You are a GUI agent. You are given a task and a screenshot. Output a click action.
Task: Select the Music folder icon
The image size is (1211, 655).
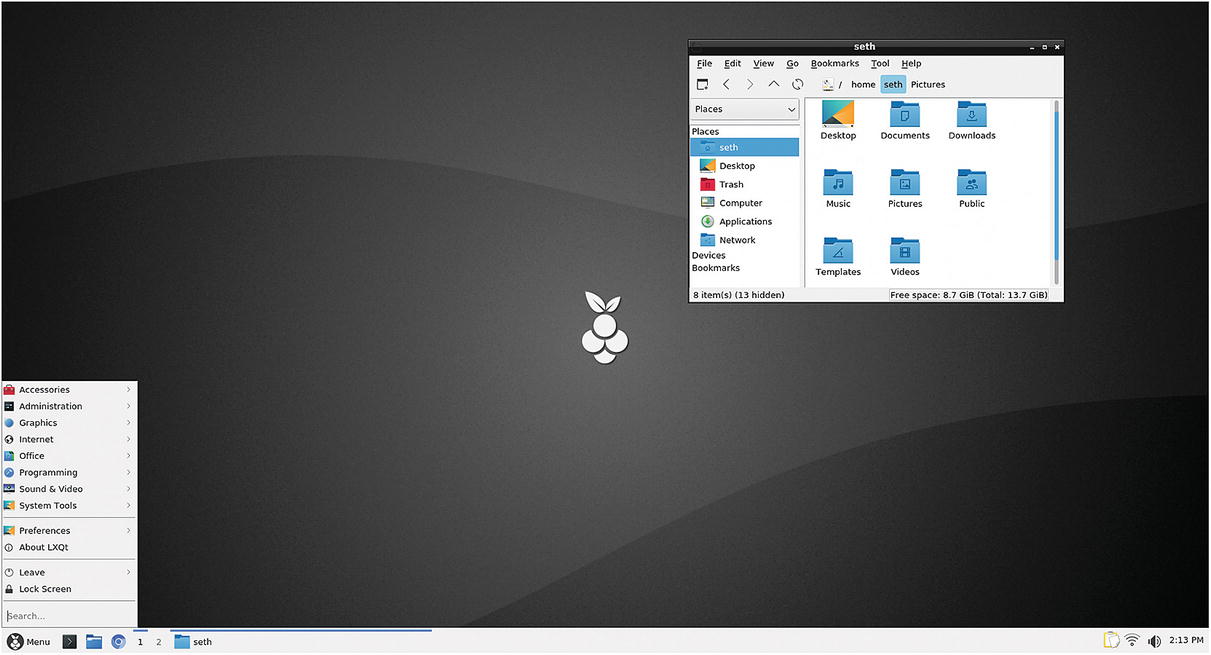[838, 189]
